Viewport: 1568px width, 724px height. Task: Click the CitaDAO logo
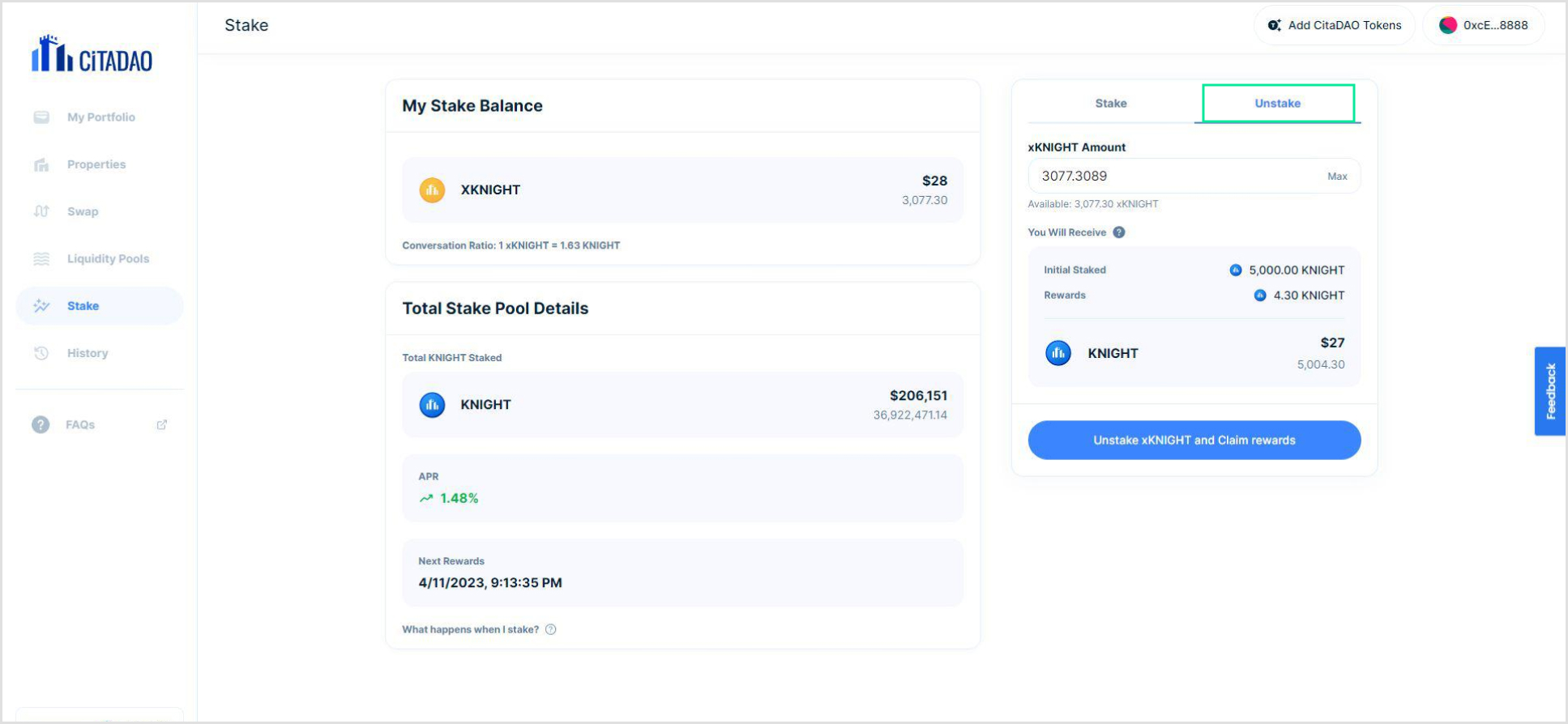(x=92, y=54)
